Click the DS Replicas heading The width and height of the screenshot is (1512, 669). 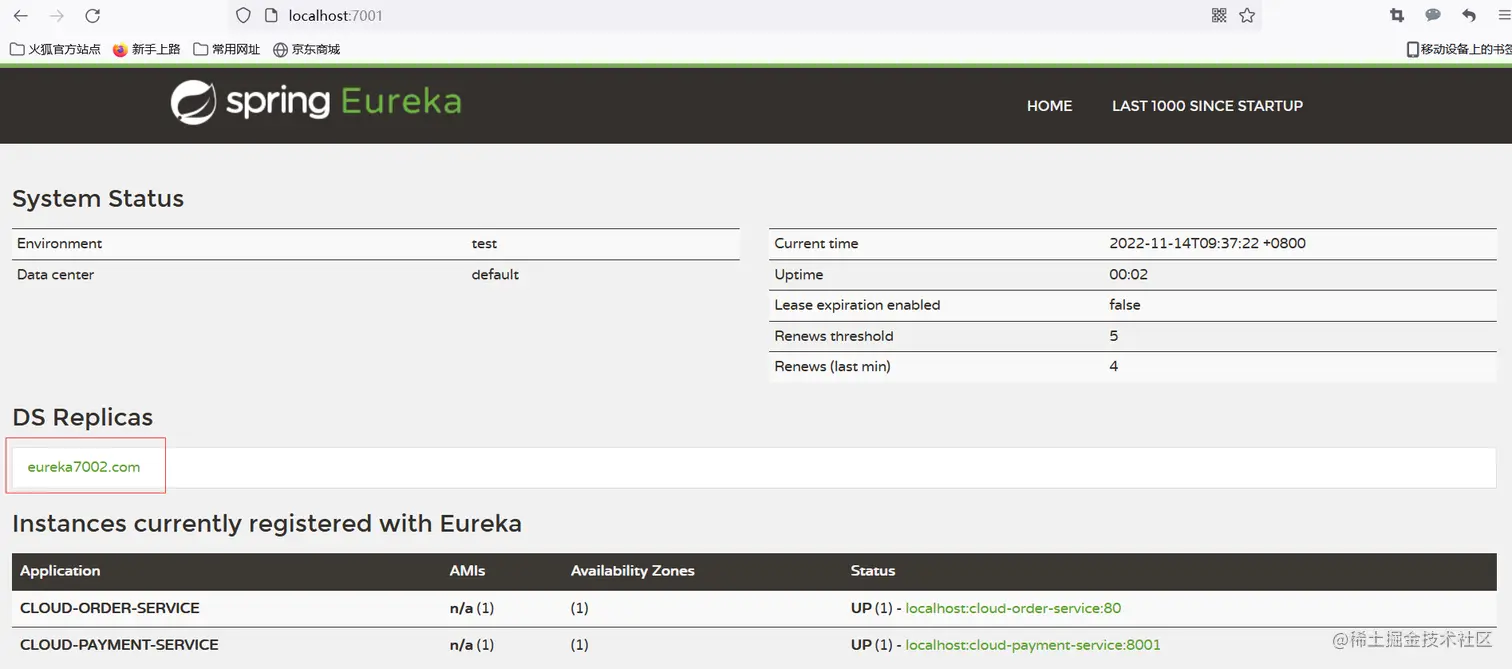[83, 418]
